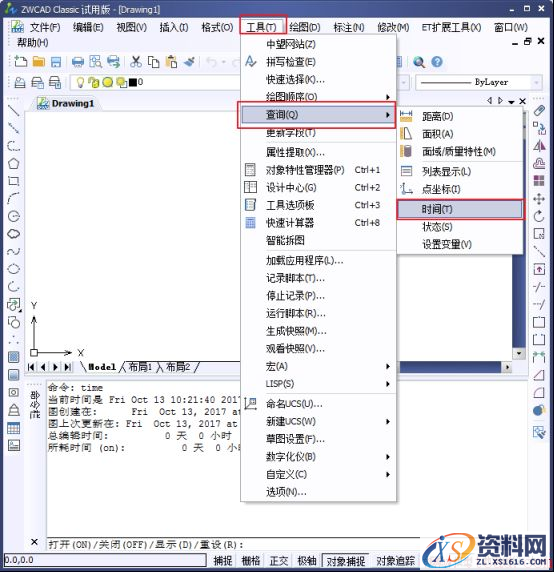Toggle the layer on/off lightbulb icon
The width and height of the screenshot is (554, 572).
(x=80, y=82)
